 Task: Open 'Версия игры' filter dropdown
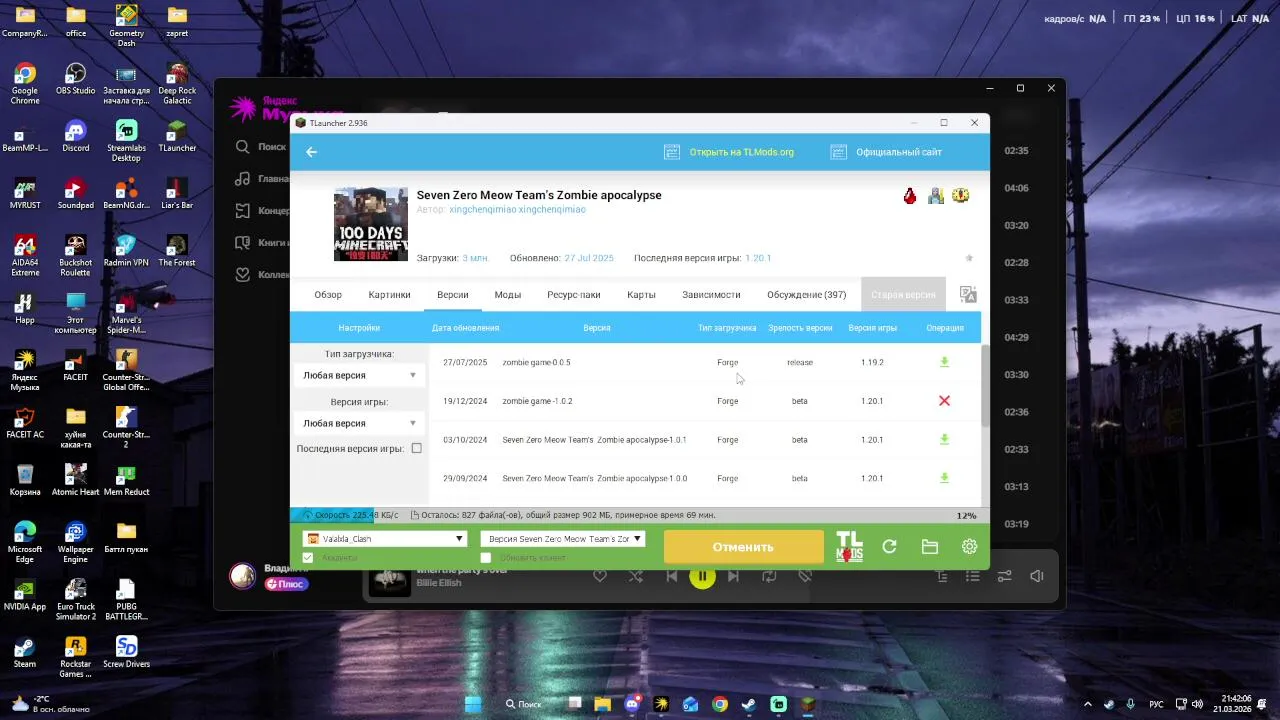point(359,423)
